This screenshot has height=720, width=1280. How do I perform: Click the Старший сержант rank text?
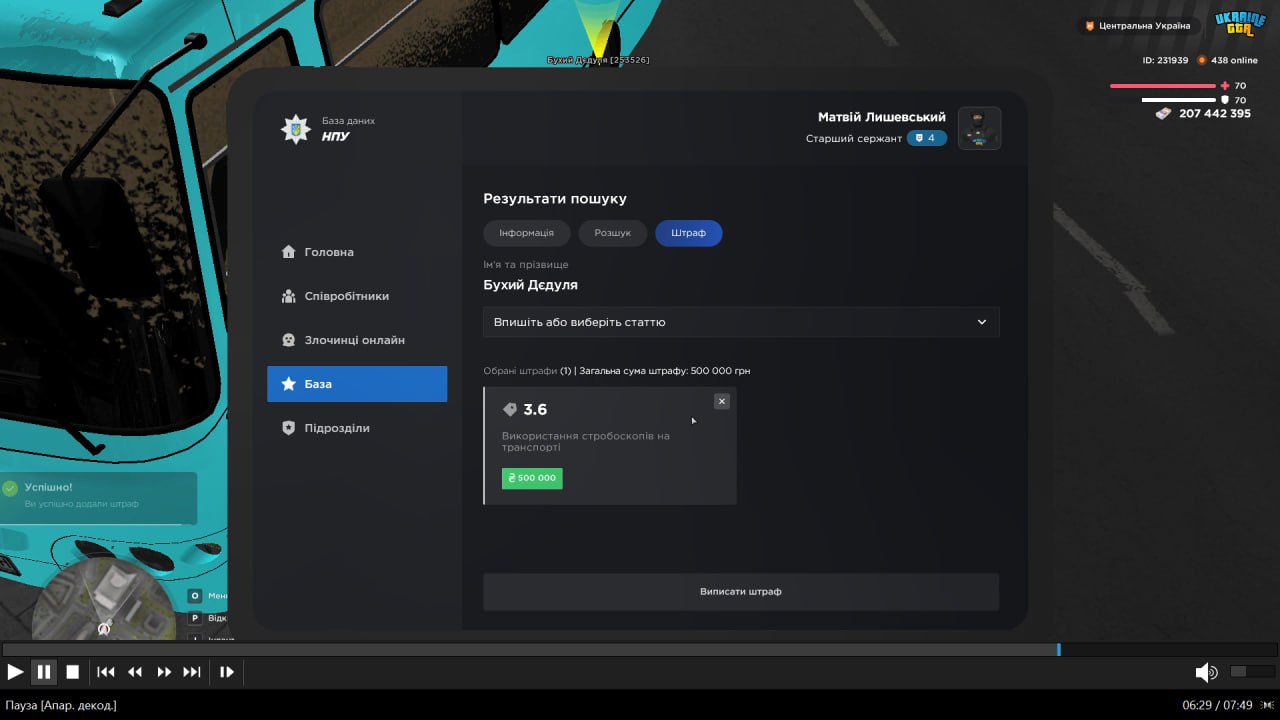pos(854,139)
